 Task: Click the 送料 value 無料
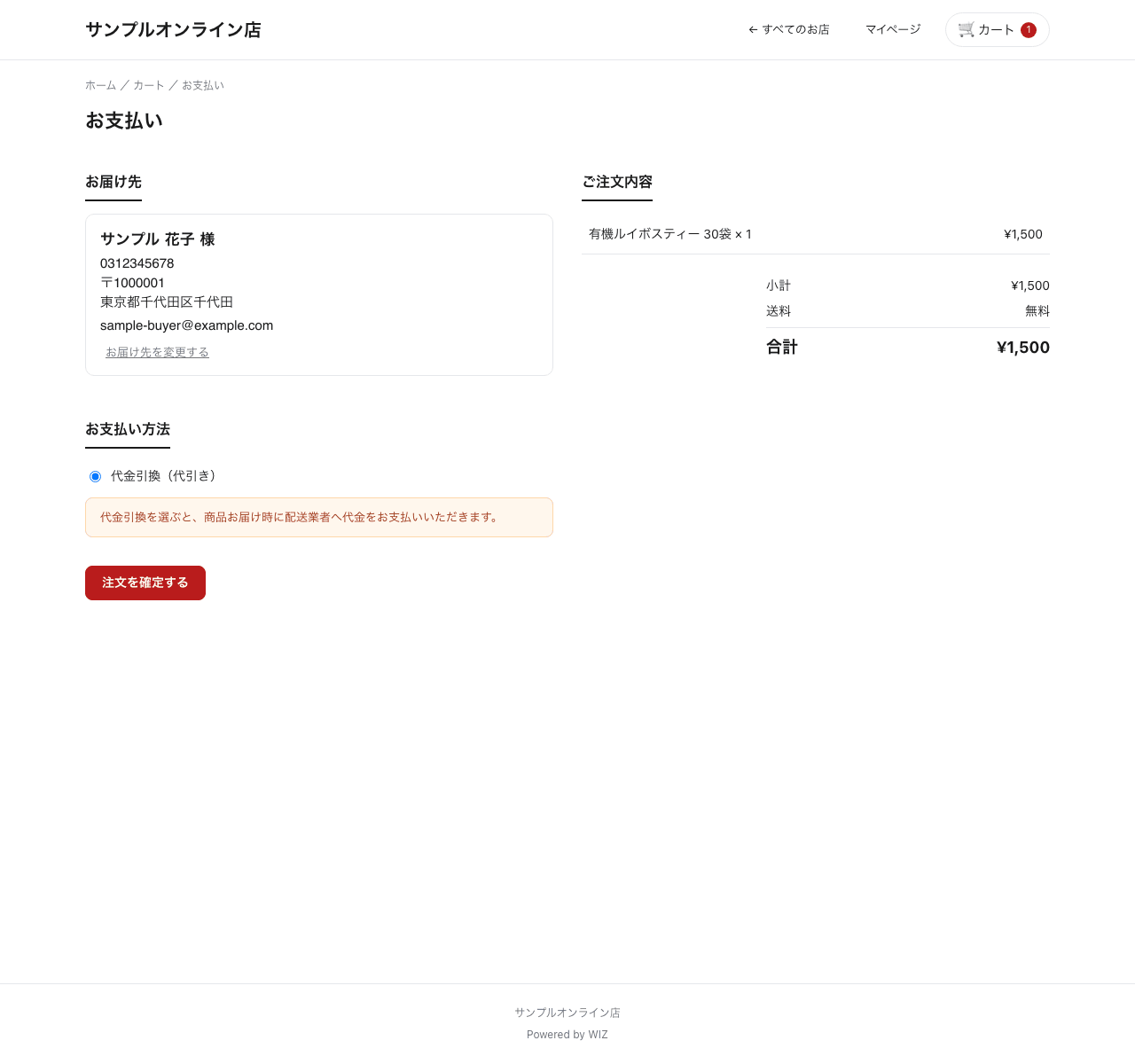coord(1037,311)
